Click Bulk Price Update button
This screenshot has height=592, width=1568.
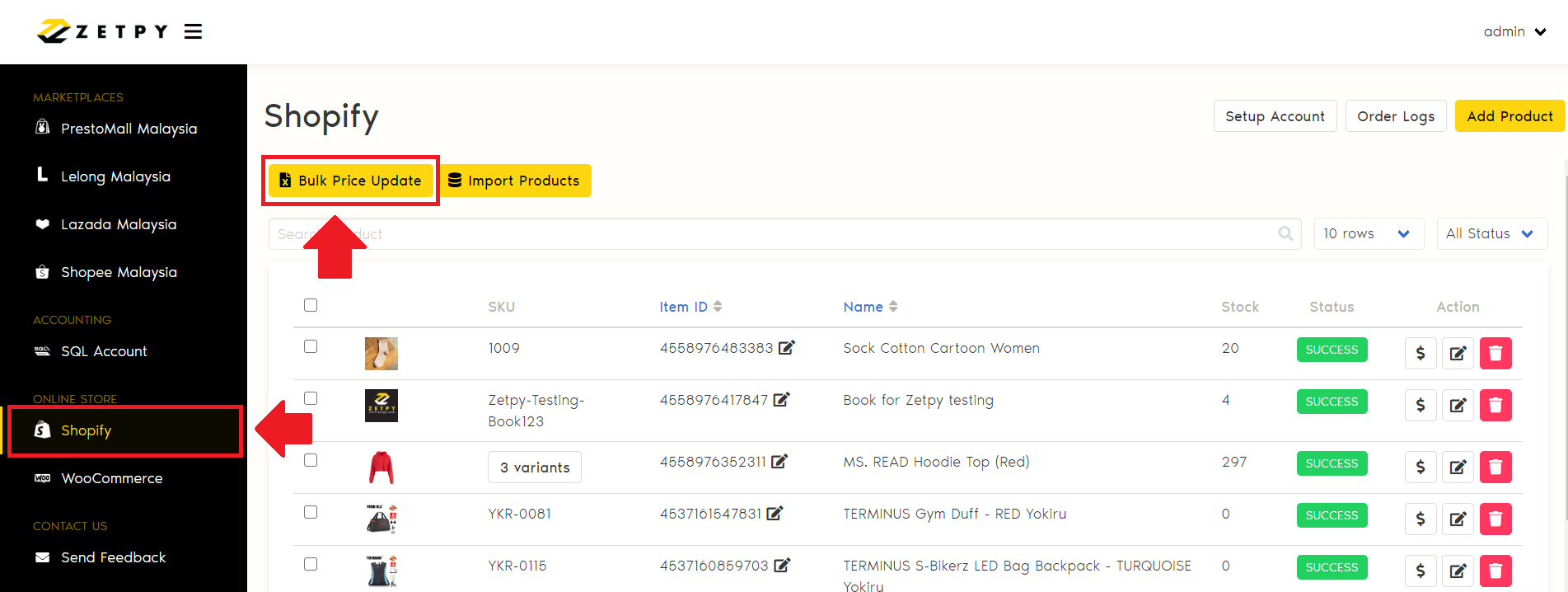tap(351, 181)
